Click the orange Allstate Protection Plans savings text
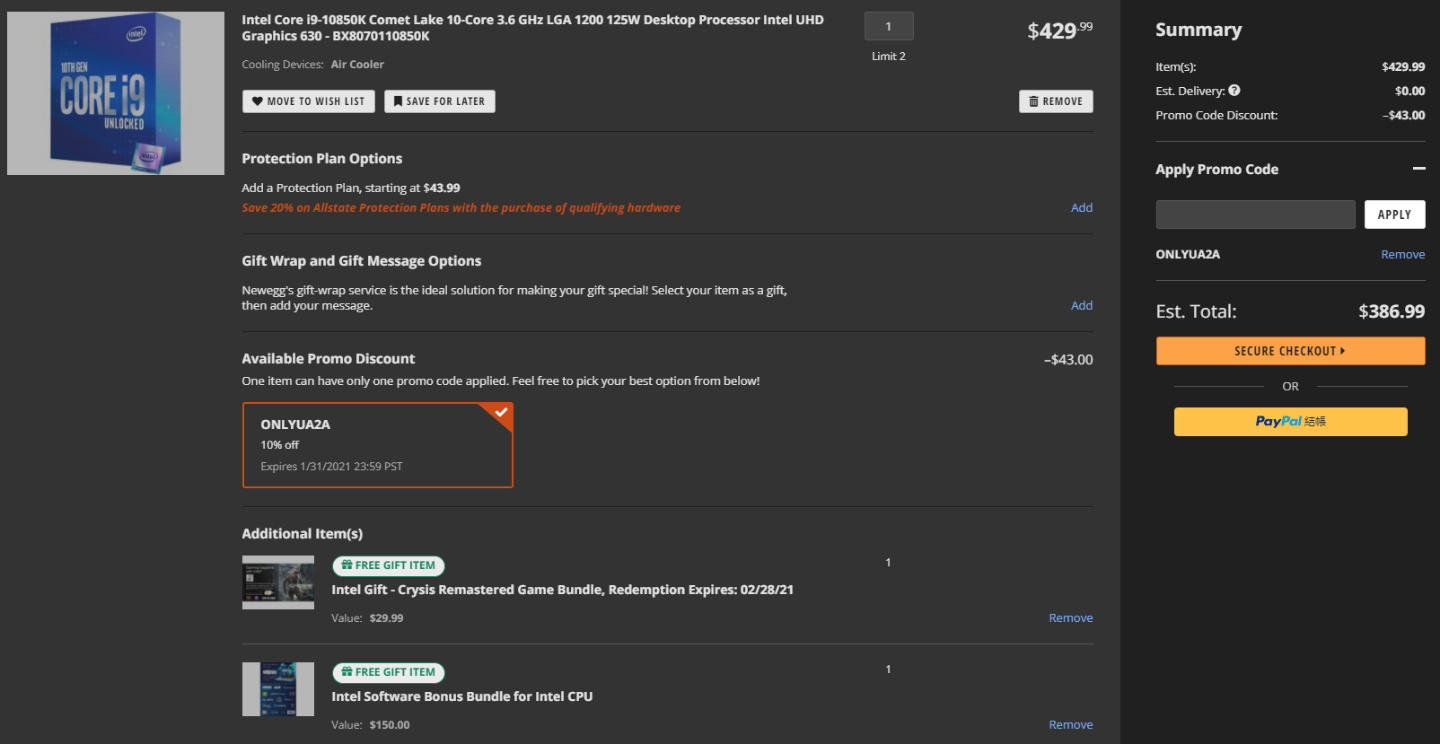 (x=461, y=208)
